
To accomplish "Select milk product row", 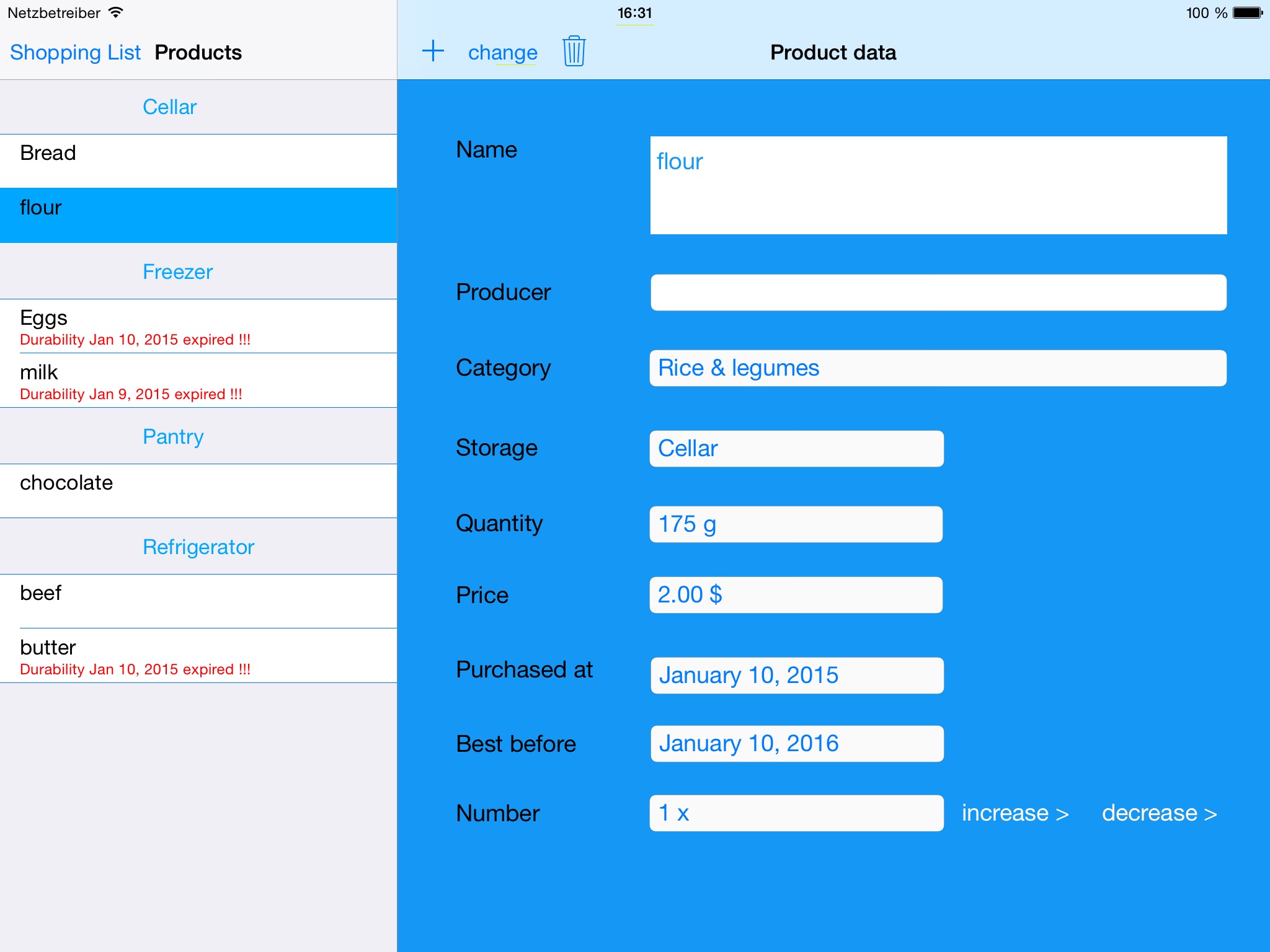I will tap(198, 381).
